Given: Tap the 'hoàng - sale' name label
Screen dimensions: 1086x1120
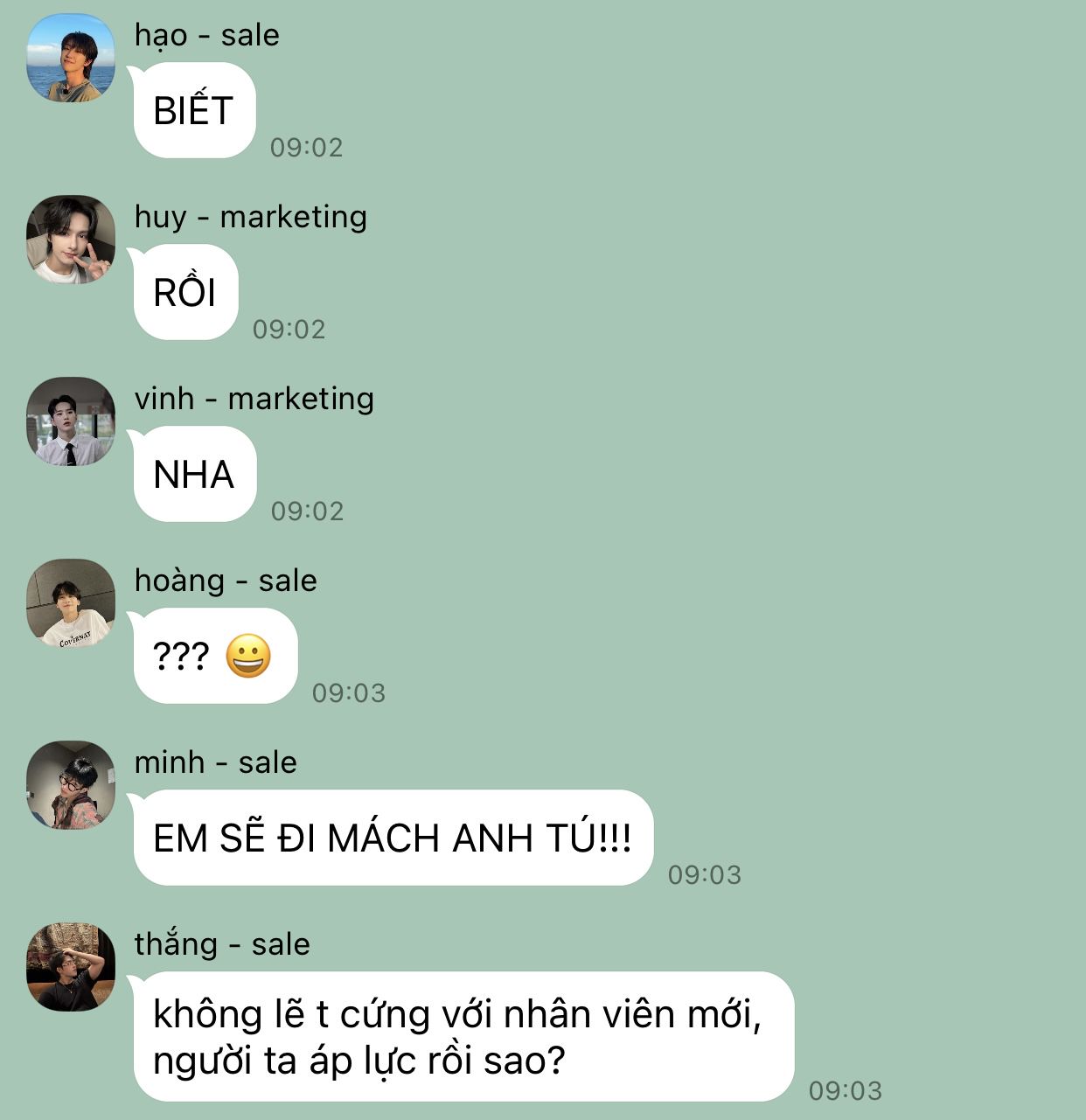Looking at the screenshot, I should click(226, 581).
